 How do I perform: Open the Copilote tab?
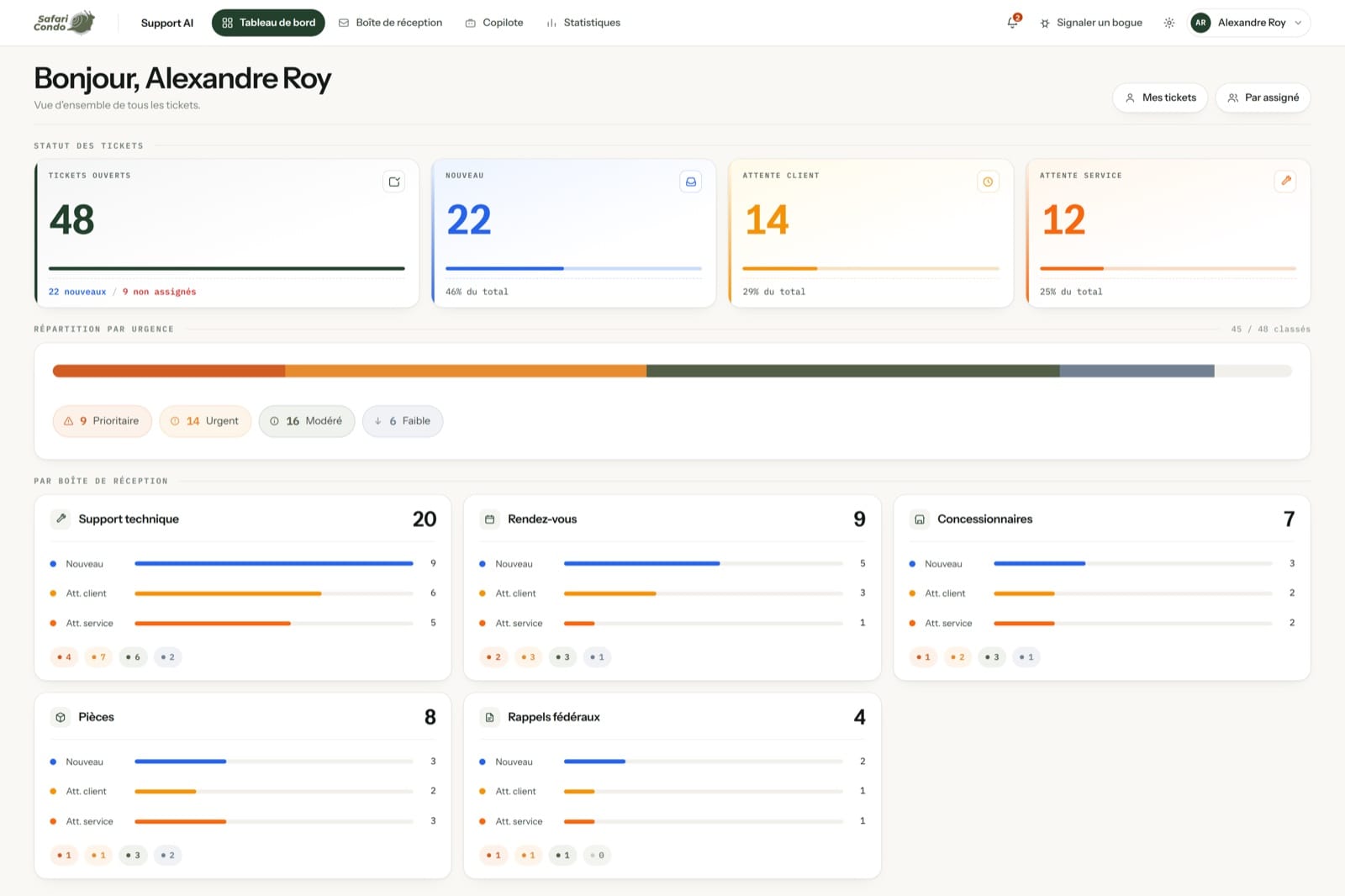coord(494,23)
